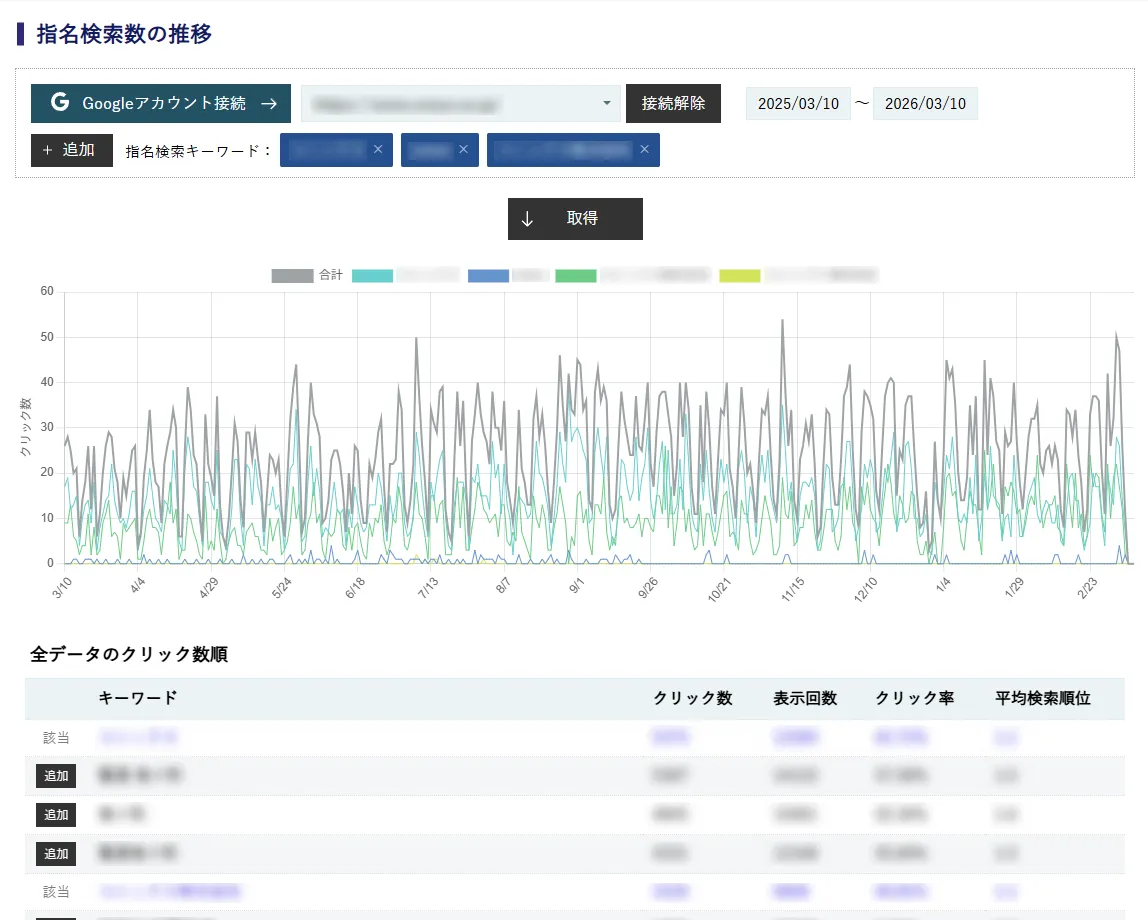Click the end date field showing 2026/03/10
The height and width of the screenshot is (920, 1148).
pos(925,103)
